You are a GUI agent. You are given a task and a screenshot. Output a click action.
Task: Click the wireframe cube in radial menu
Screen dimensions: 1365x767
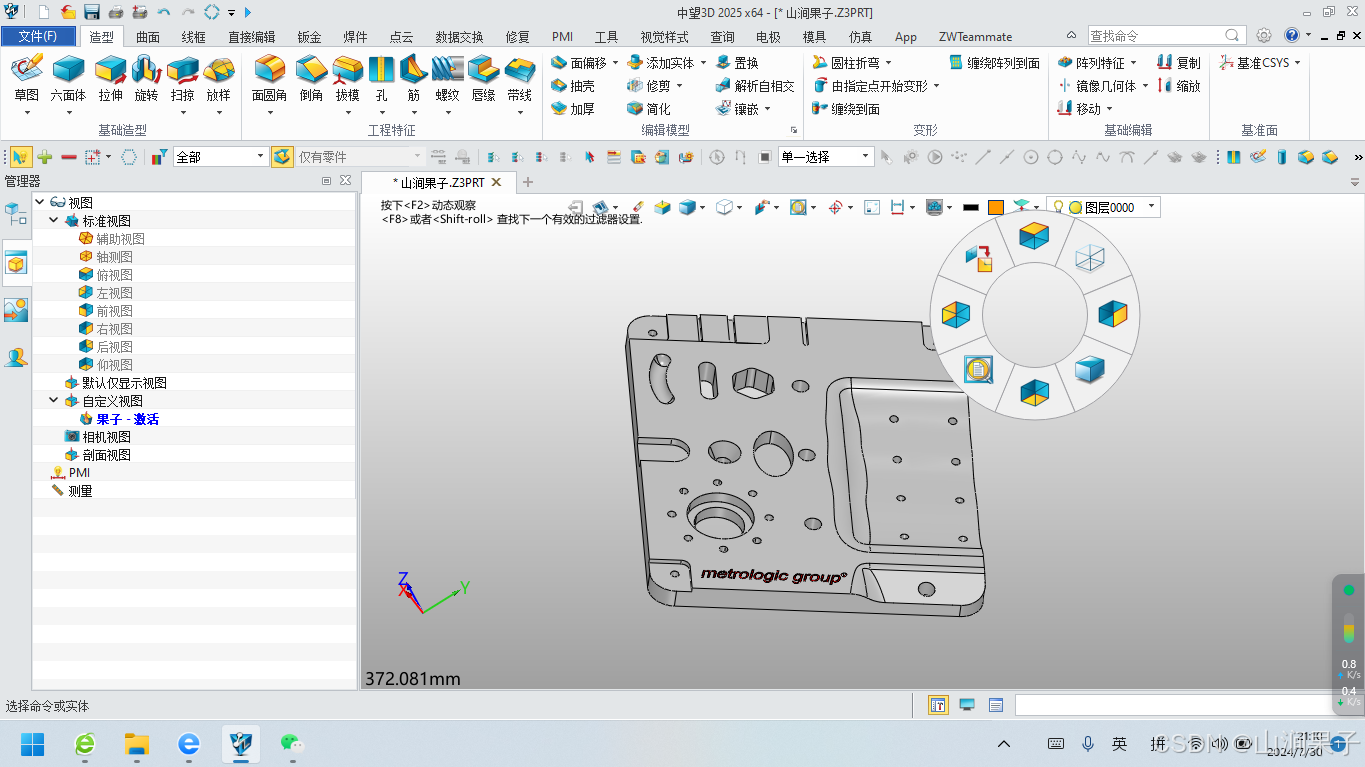pyautogui.click(x=1088, y=258)
